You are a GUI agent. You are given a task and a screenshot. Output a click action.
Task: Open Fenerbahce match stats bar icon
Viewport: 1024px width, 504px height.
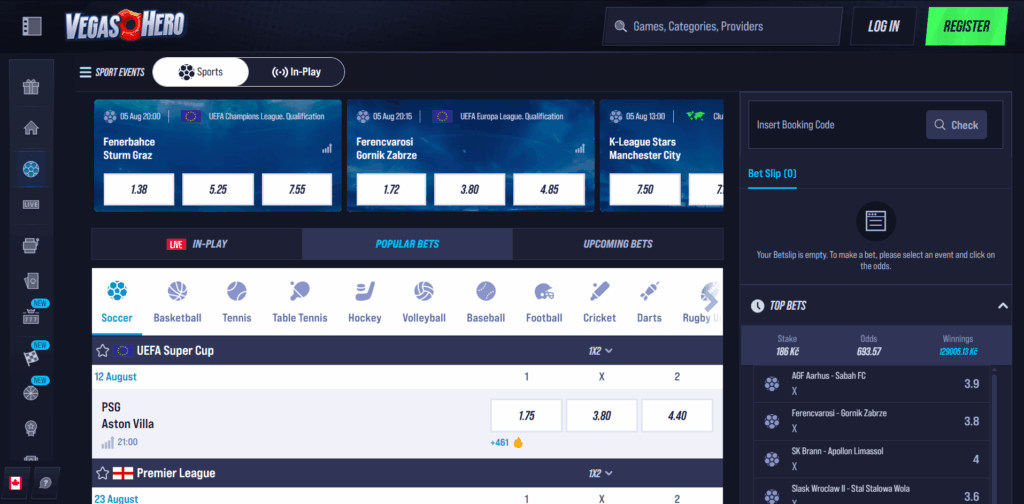point(327,149)
